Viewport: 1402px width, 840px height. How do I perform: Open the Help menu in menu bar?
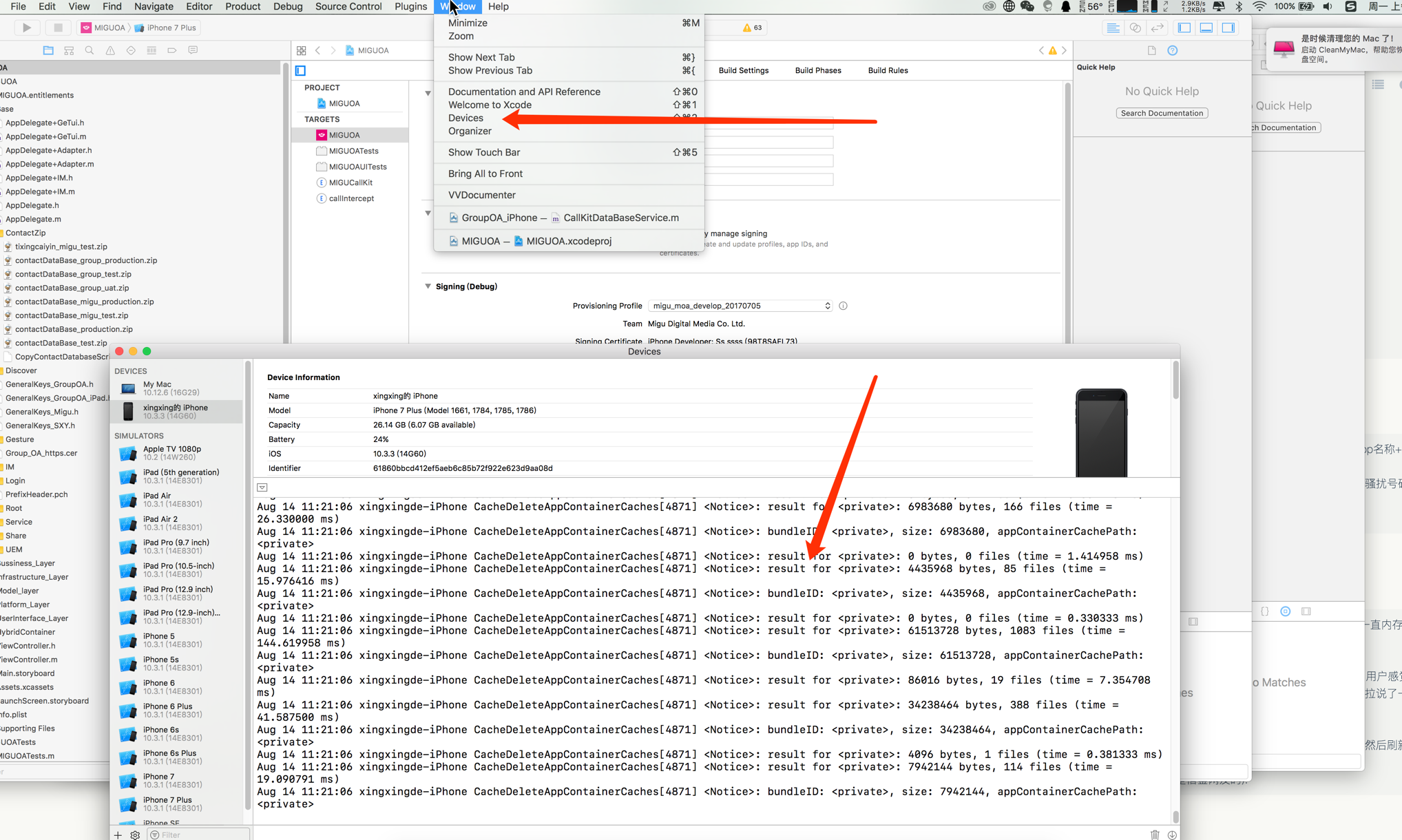(x=498, y=6)
